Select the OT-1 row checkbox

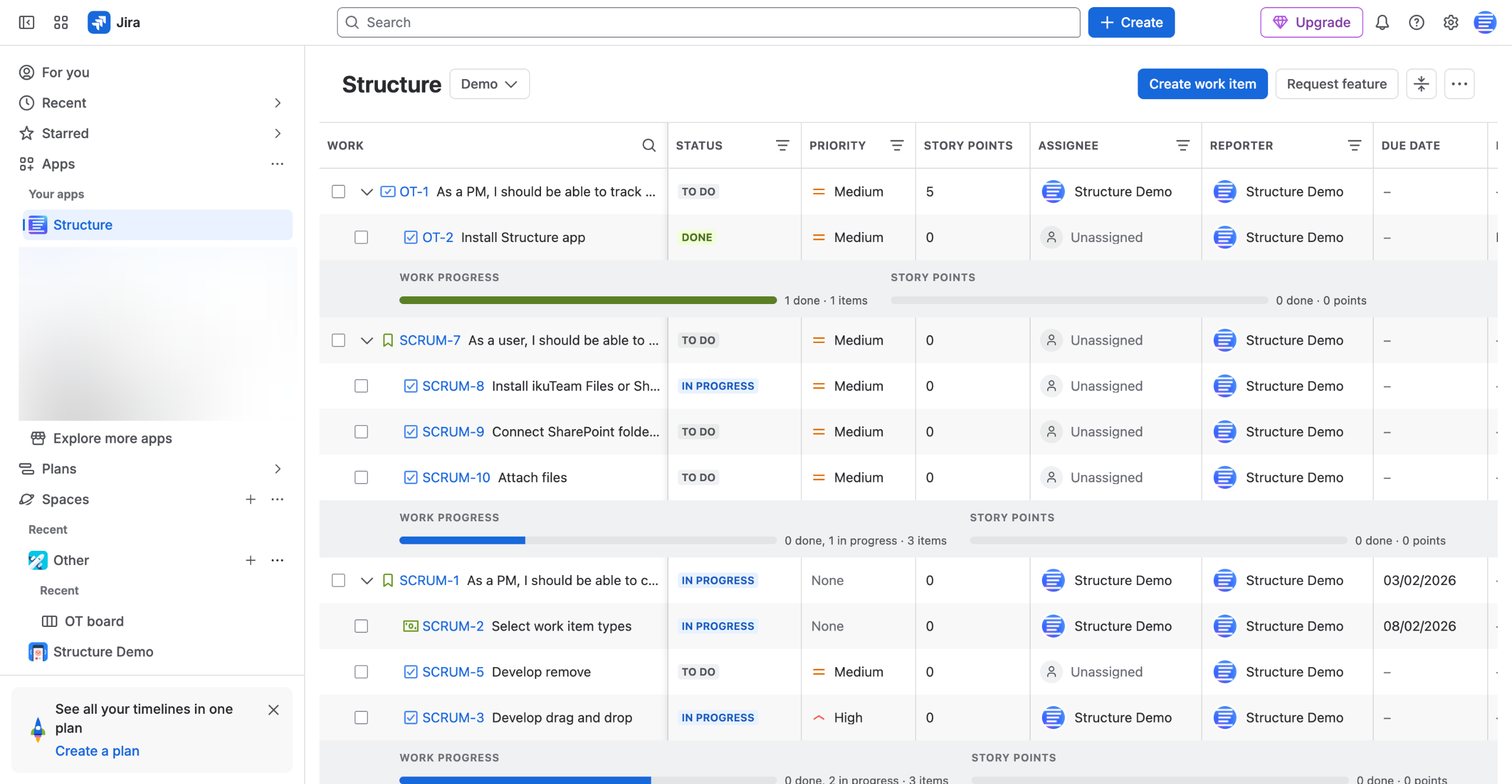tap(338, 192)
